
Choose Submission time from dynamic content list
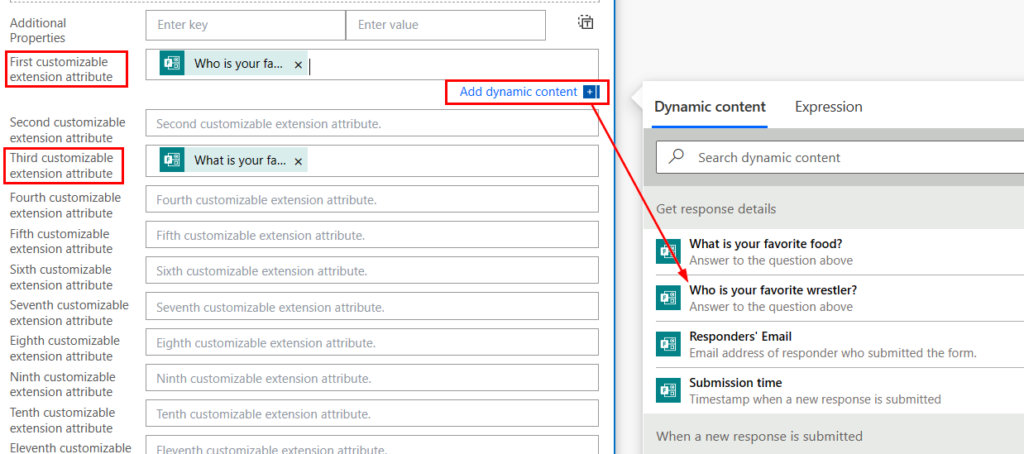735,383
